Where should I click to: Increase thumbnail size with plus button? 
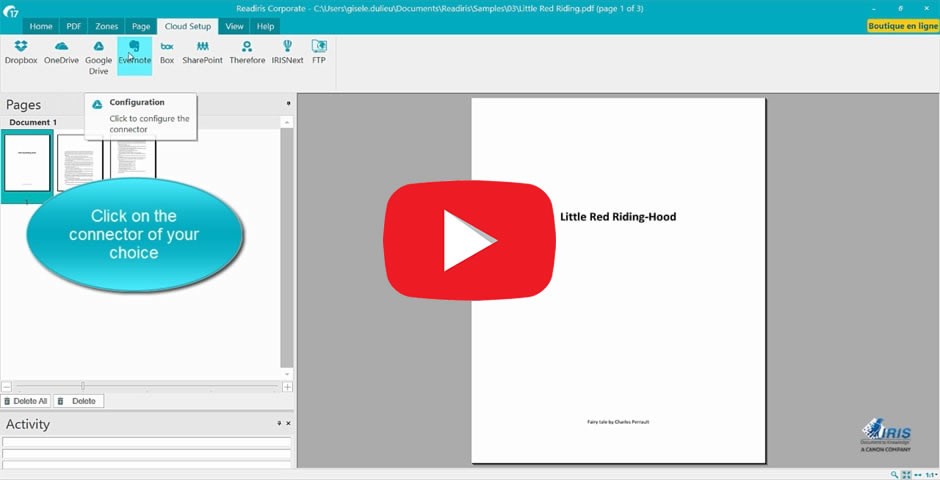288,387
